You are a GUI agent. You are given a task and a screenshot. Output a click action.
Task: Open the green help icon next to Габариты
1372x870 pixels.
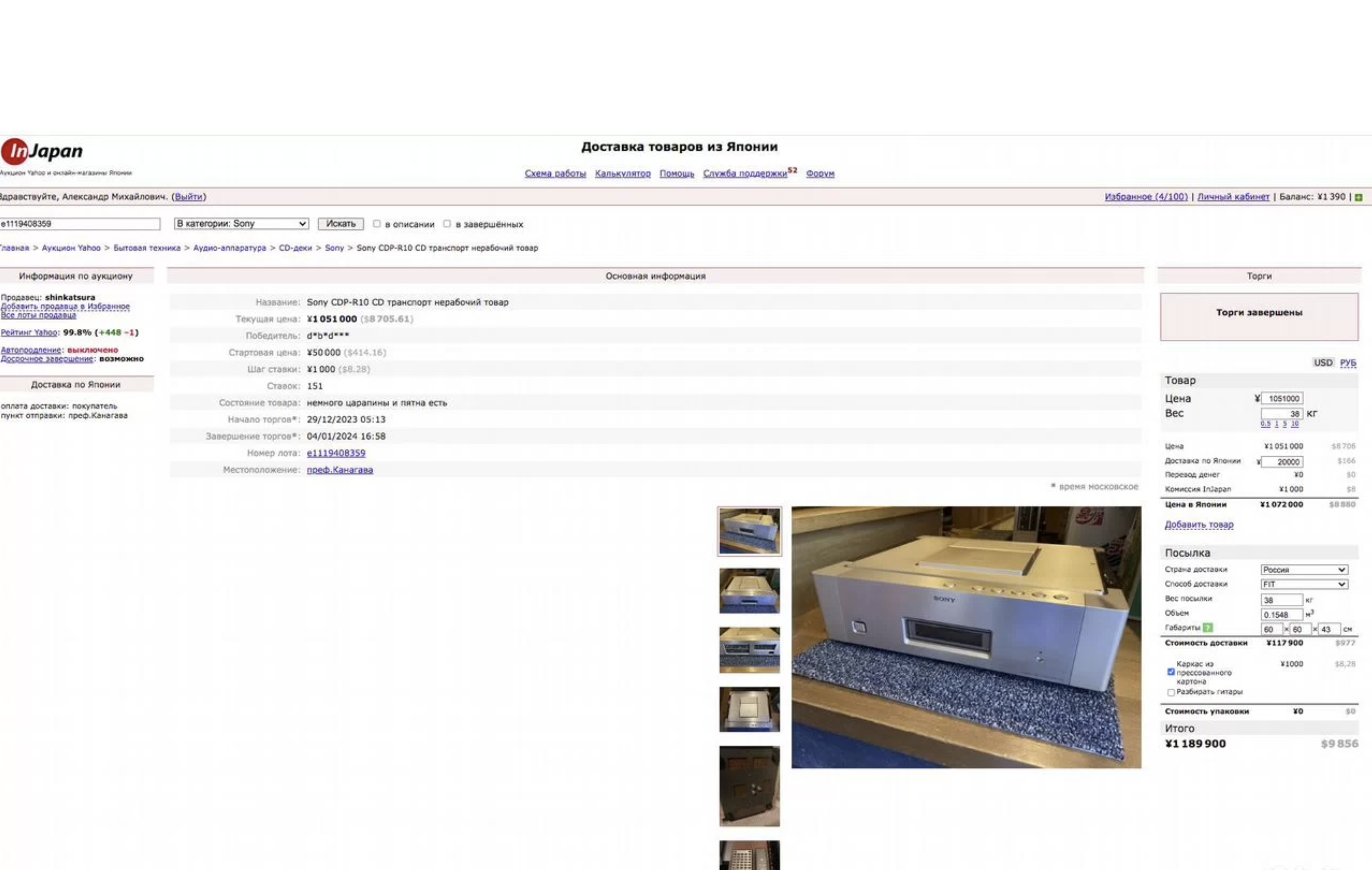click(1207, 627)
